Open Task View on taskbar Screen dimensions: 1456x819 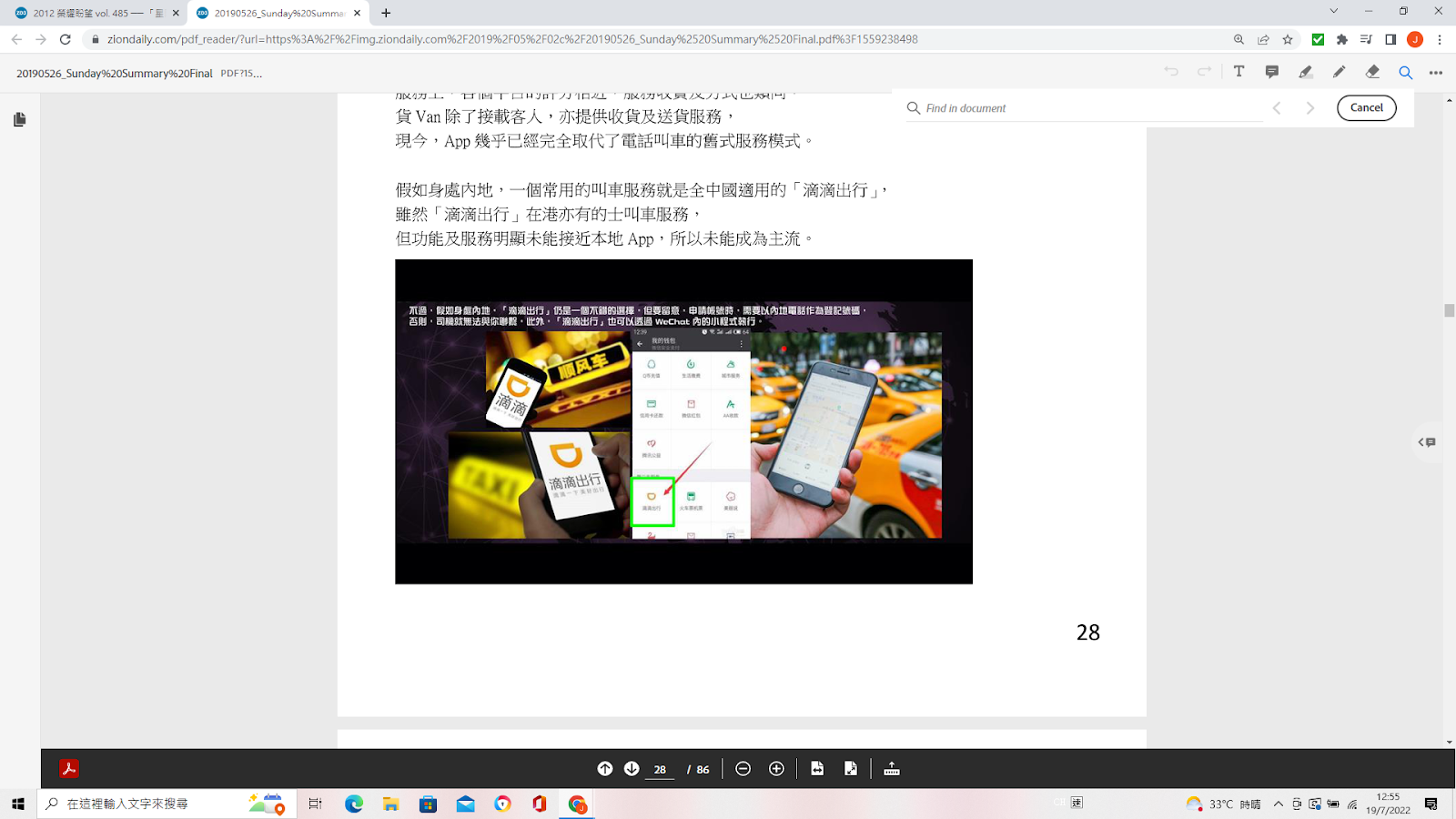click(315, 804)
